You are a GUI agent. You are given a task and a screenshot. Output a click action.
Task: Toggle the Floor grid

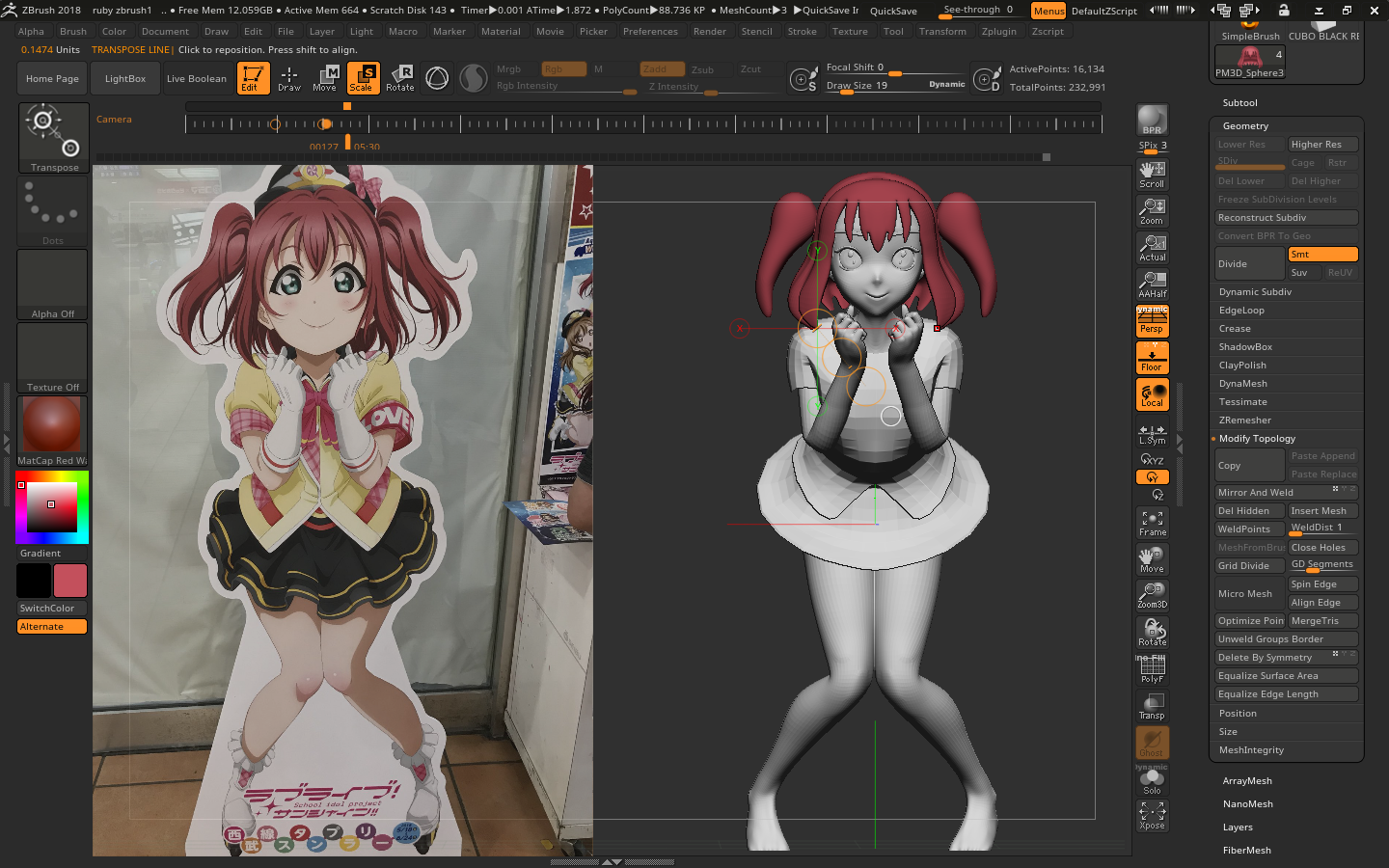point(1152,358)
